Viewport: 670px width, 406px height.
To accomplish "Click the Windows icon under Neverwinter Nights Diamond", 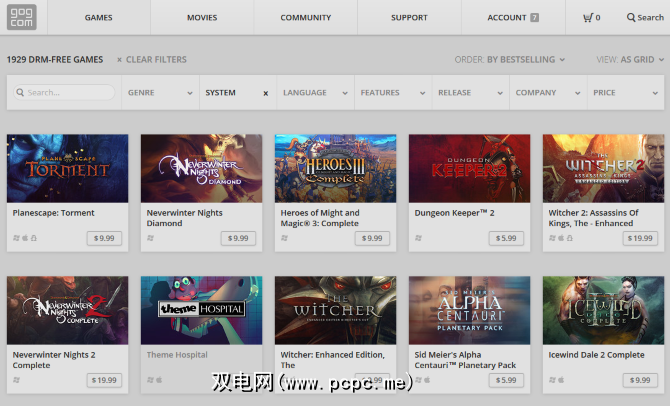I will [150, 238].
